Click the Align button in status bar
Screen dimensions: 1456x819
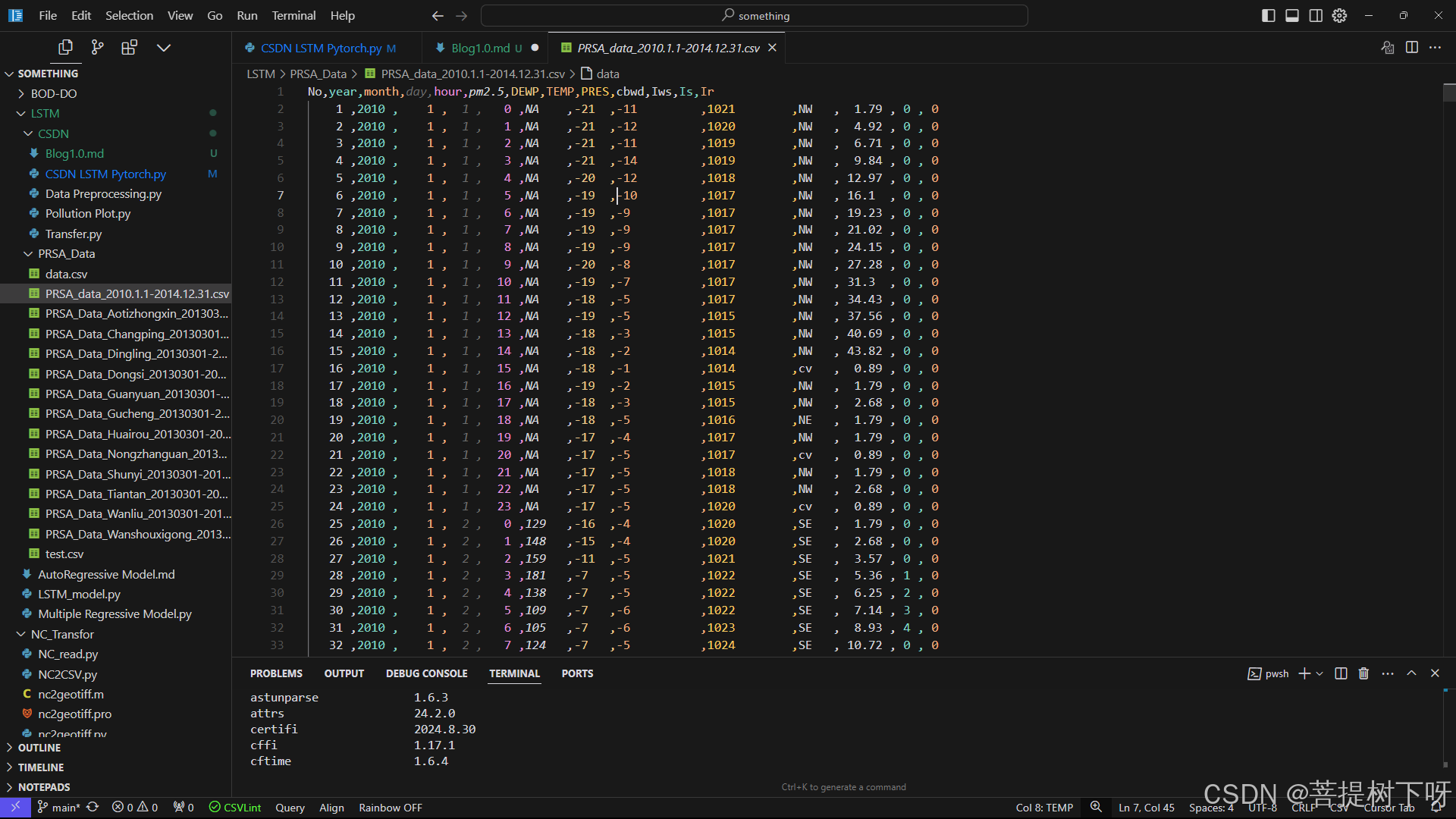[331, 808]
